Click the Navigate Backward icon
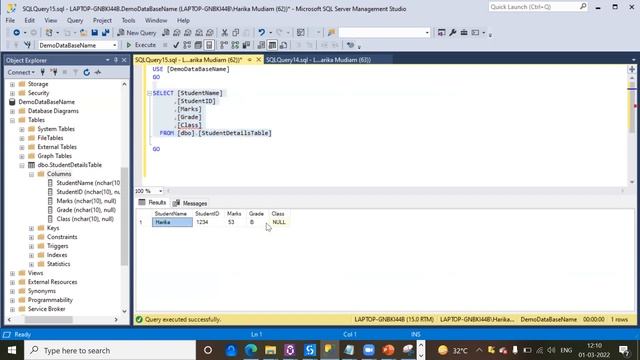This screenshot has height=360, width=640. 16,33
